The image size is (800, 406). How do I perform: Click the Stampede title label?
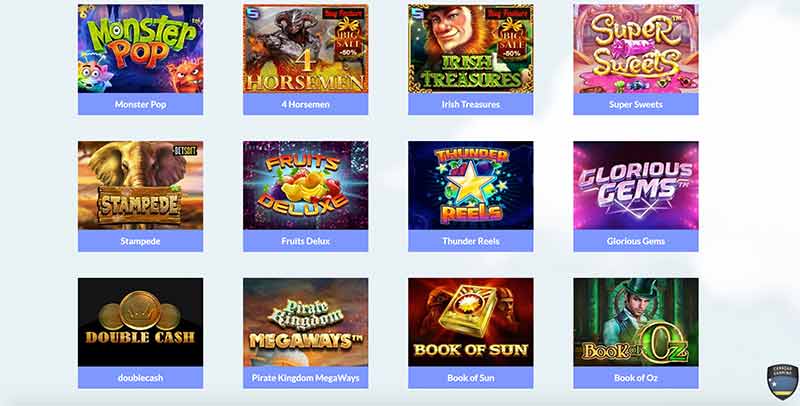(140, 241)
